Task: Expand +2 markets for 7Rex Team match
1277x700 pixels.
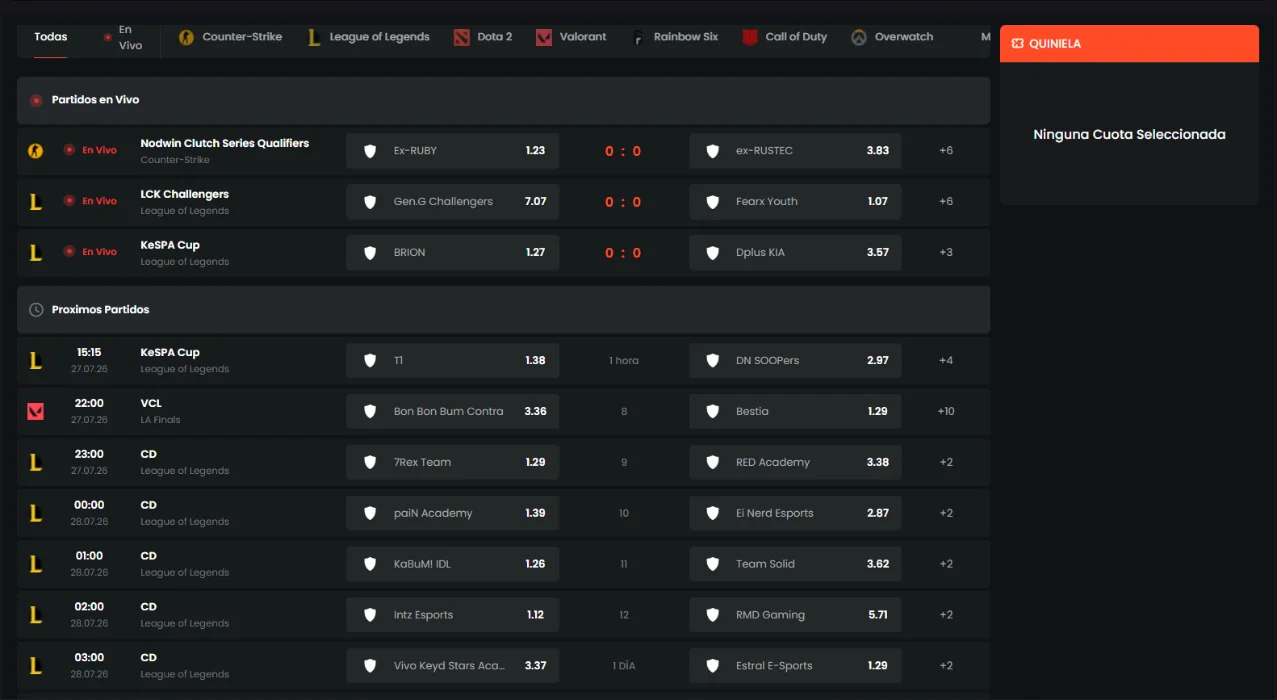Action: click(946, 462)
